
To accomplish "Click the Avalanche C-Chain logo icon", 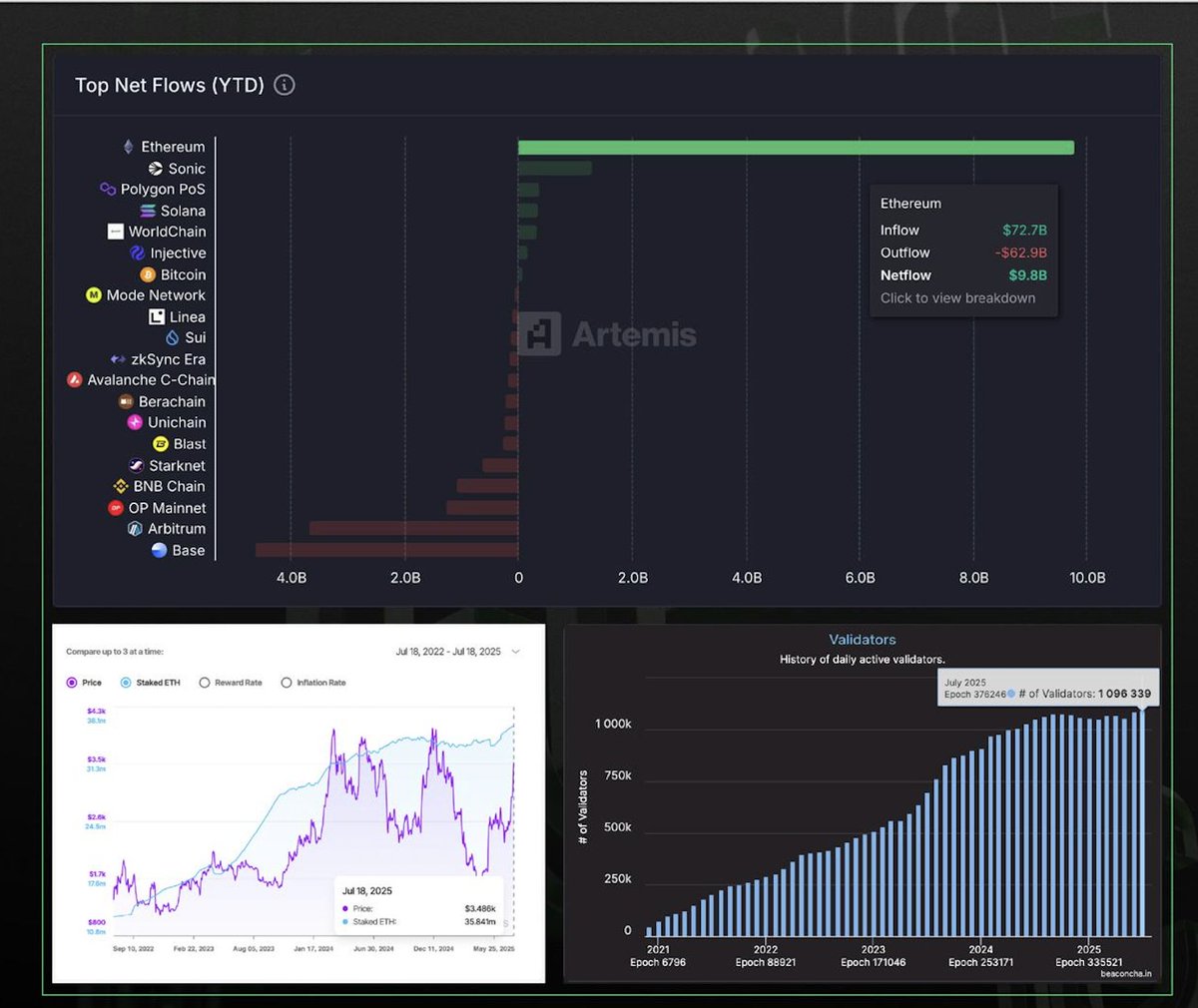I will pyautogui.click(x=74, y=380).
